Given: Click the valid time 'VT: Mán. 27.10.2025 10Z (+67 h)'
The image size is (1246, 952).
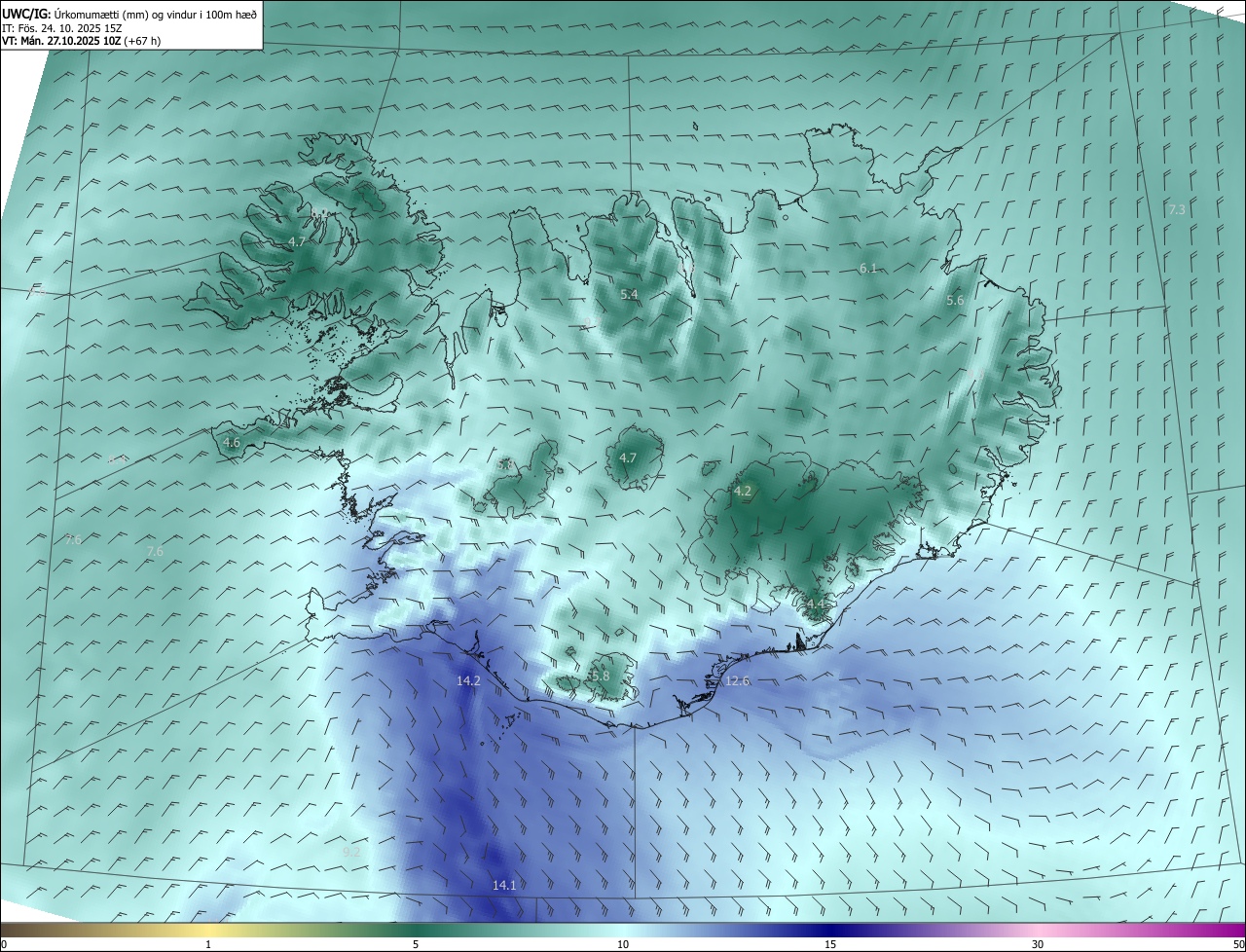Looking at the screenshot, I should click(x=82, y=41).
